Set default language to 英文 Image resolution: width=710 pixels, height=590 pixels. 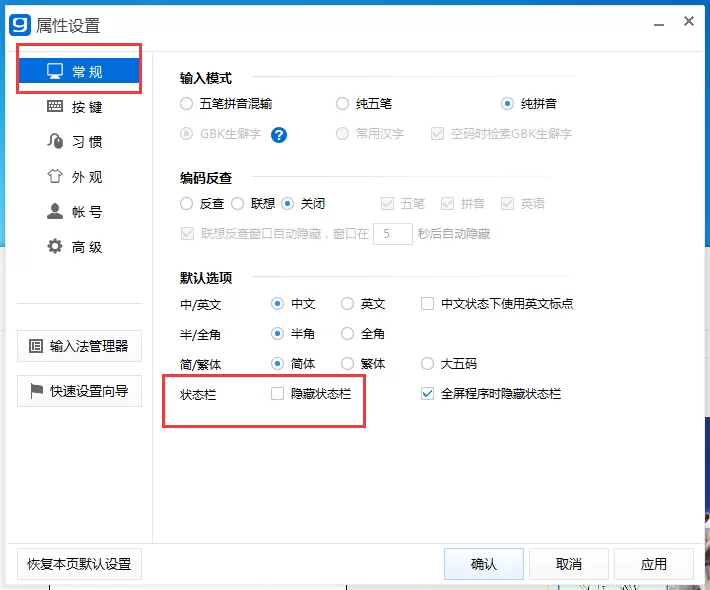click(347, 303)
